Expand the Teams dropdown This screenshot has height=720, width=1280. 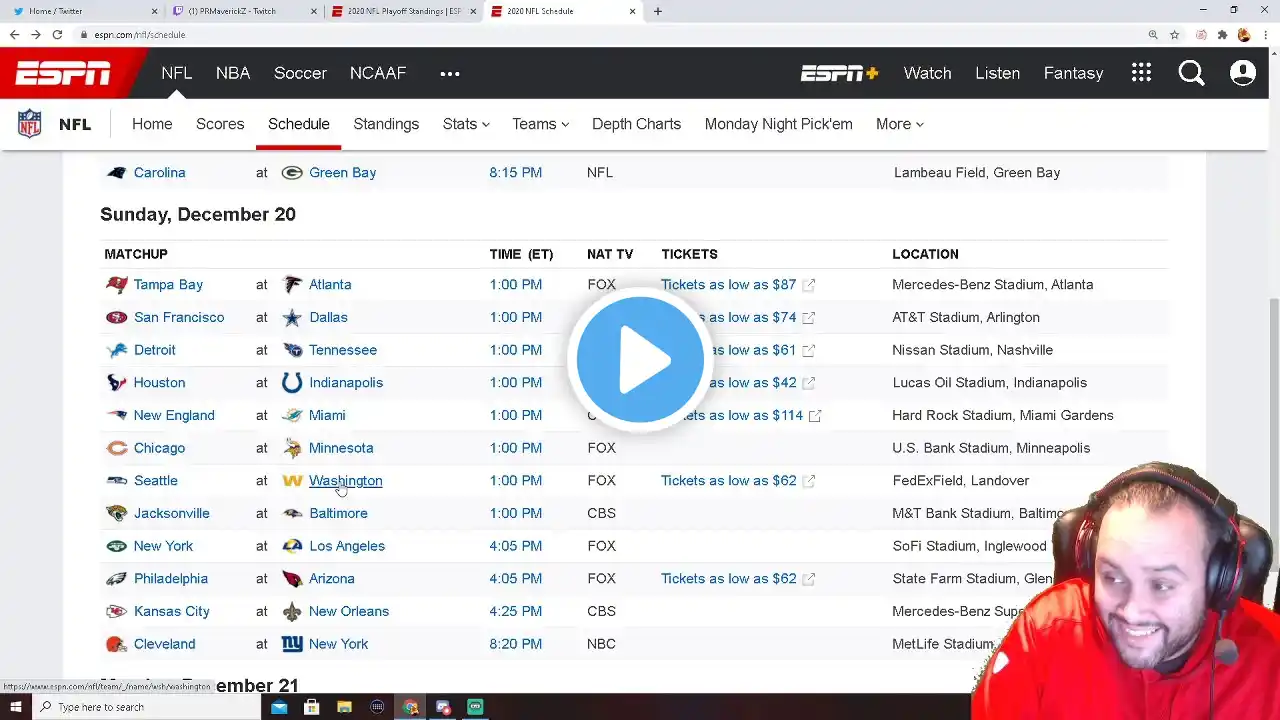(540, 124)
